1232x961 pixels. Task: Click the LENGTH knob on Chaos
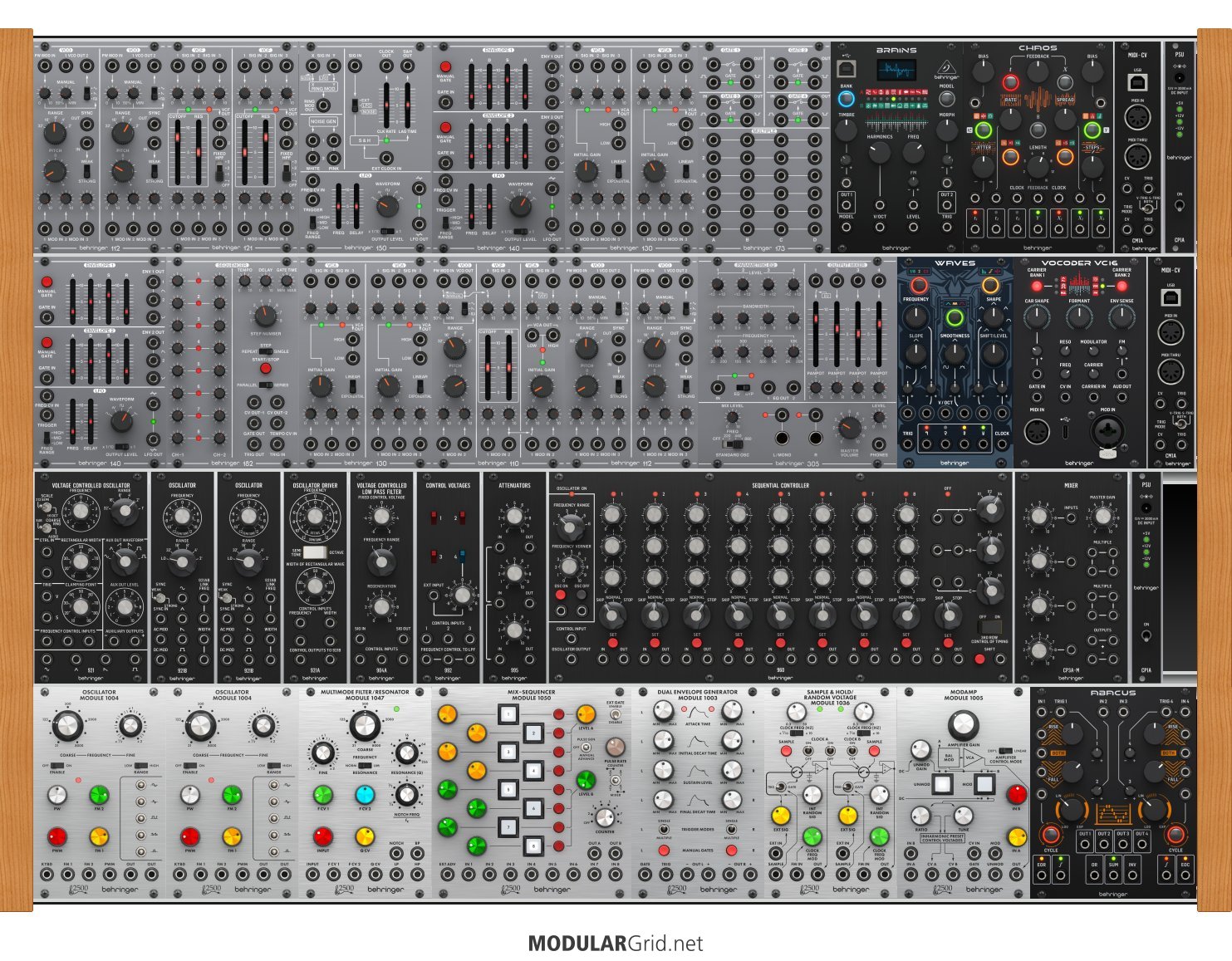point(1038,166)
